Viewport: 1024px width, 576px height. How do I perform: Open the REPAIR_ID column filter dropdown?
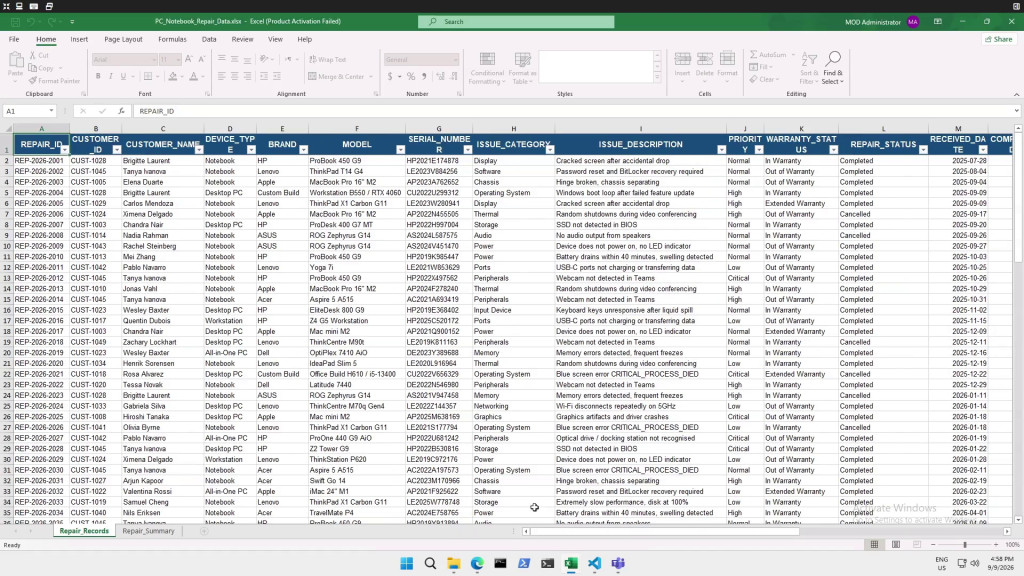tap(64, 150)
